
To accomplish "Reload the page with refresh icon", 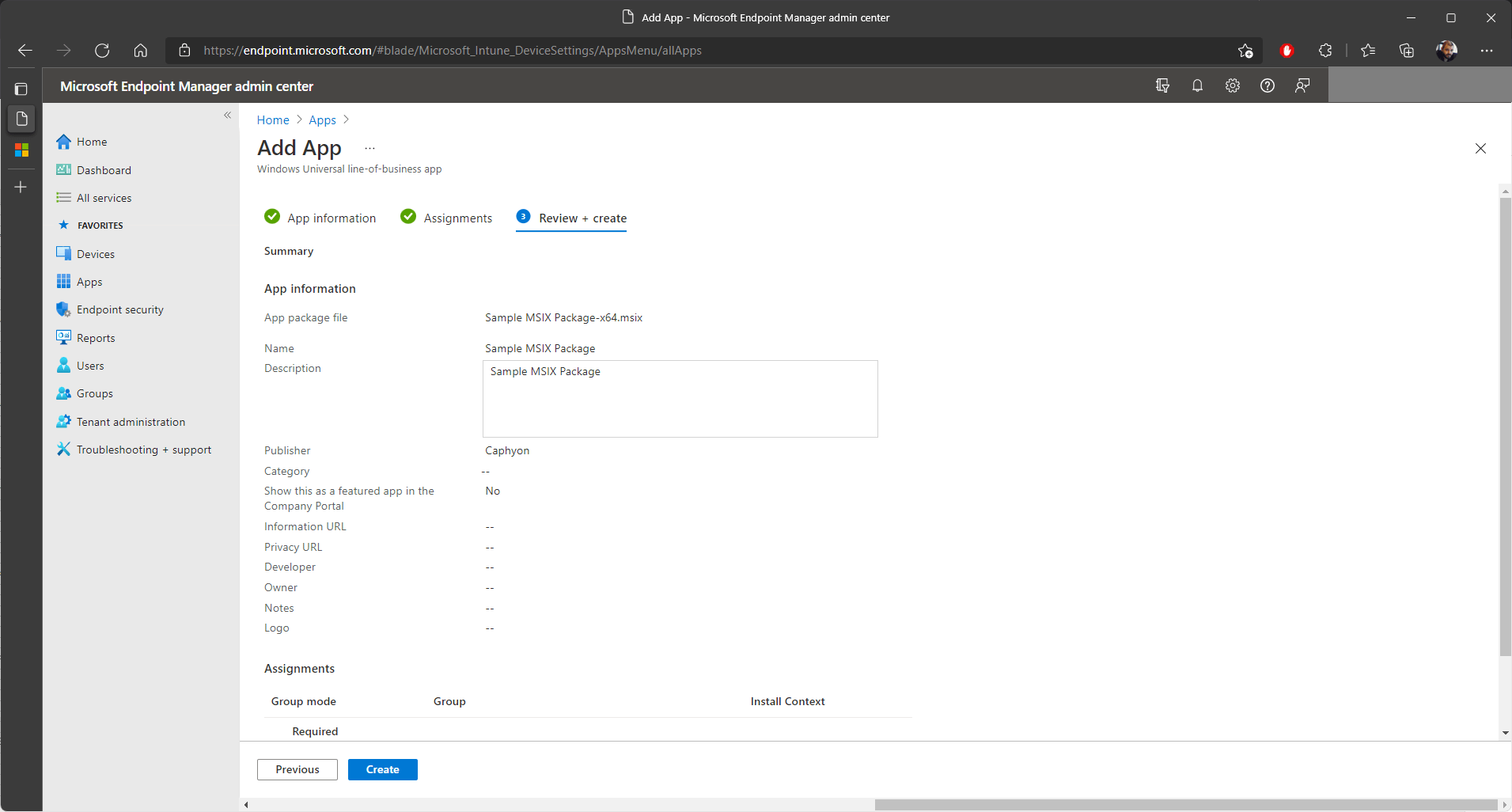I will click(x=102, y=51).
